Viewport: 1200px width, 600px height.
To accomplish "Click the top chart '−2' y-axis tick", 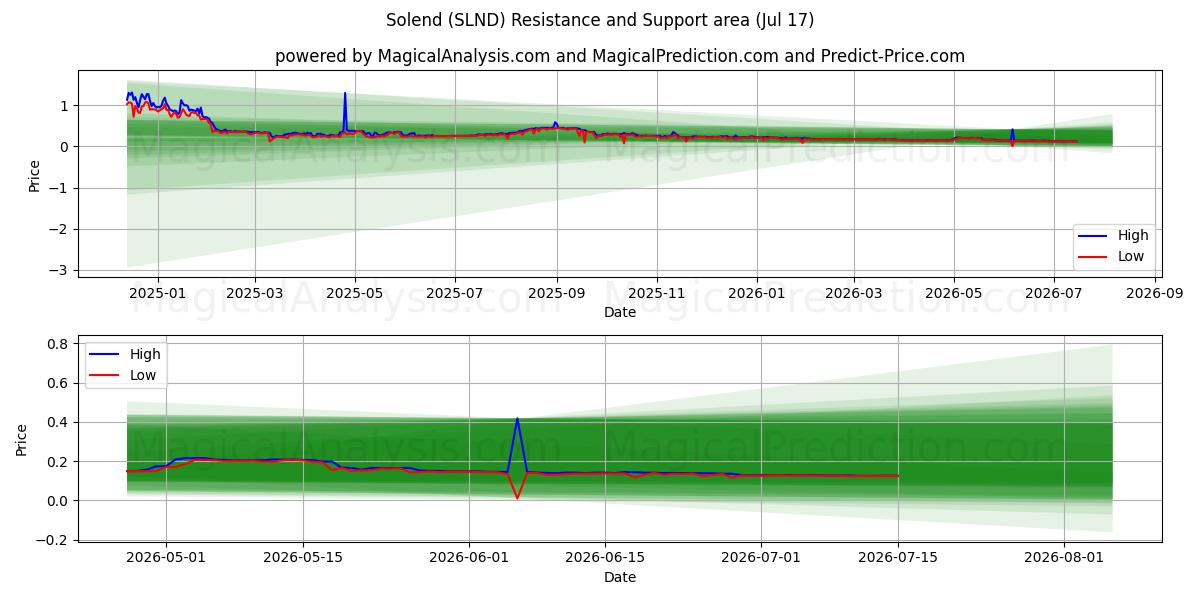I will tap(59, 230).
